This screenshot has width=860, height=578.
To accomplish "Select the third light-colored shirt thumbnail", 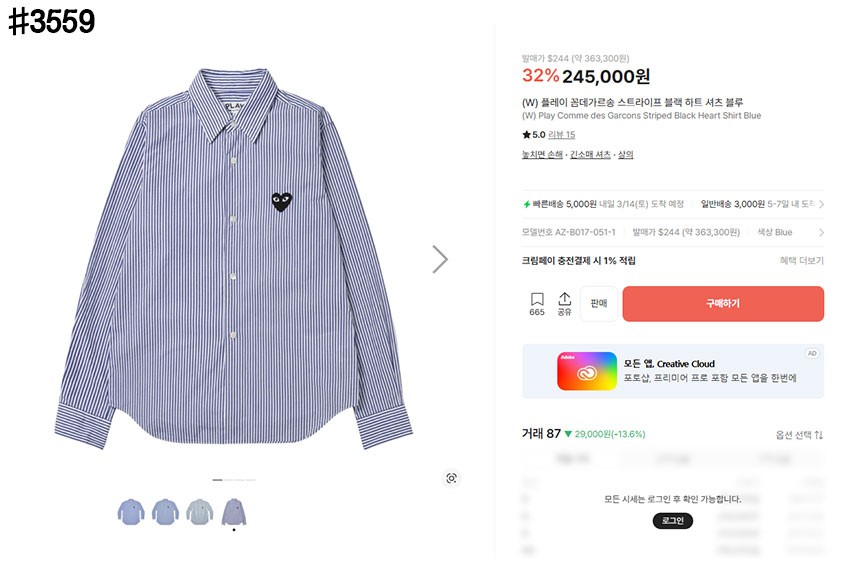I will point(200,512).
